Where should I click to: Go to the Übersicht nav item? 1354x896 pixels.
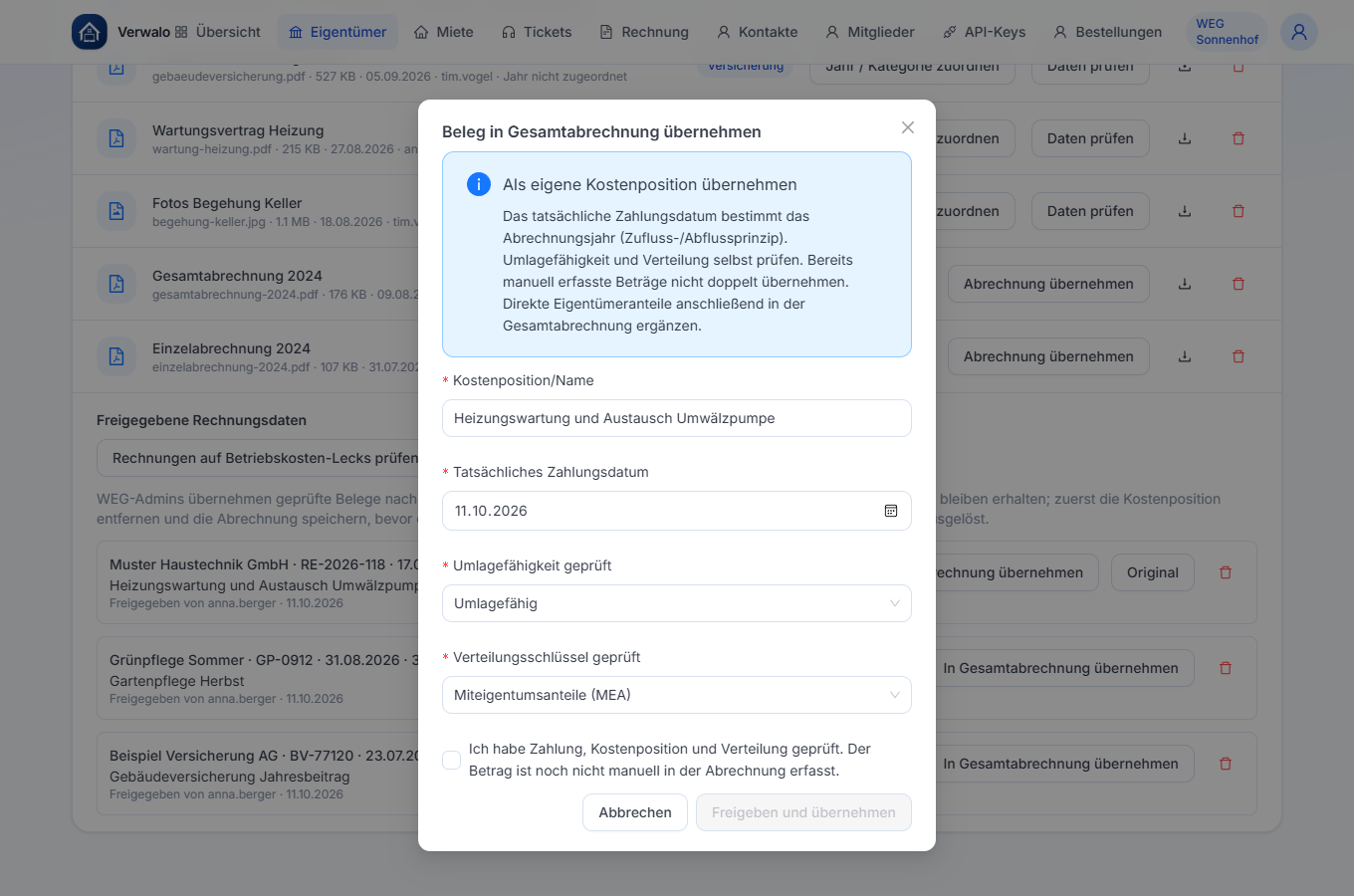coord(218,32)
